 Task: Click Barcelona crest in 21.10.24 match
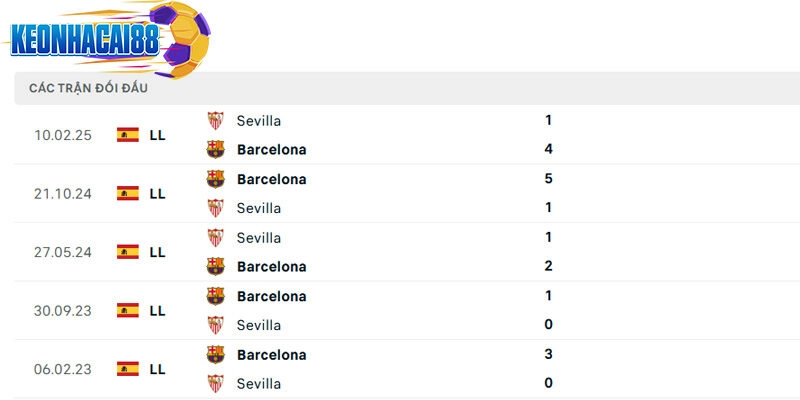pos(215,179)
